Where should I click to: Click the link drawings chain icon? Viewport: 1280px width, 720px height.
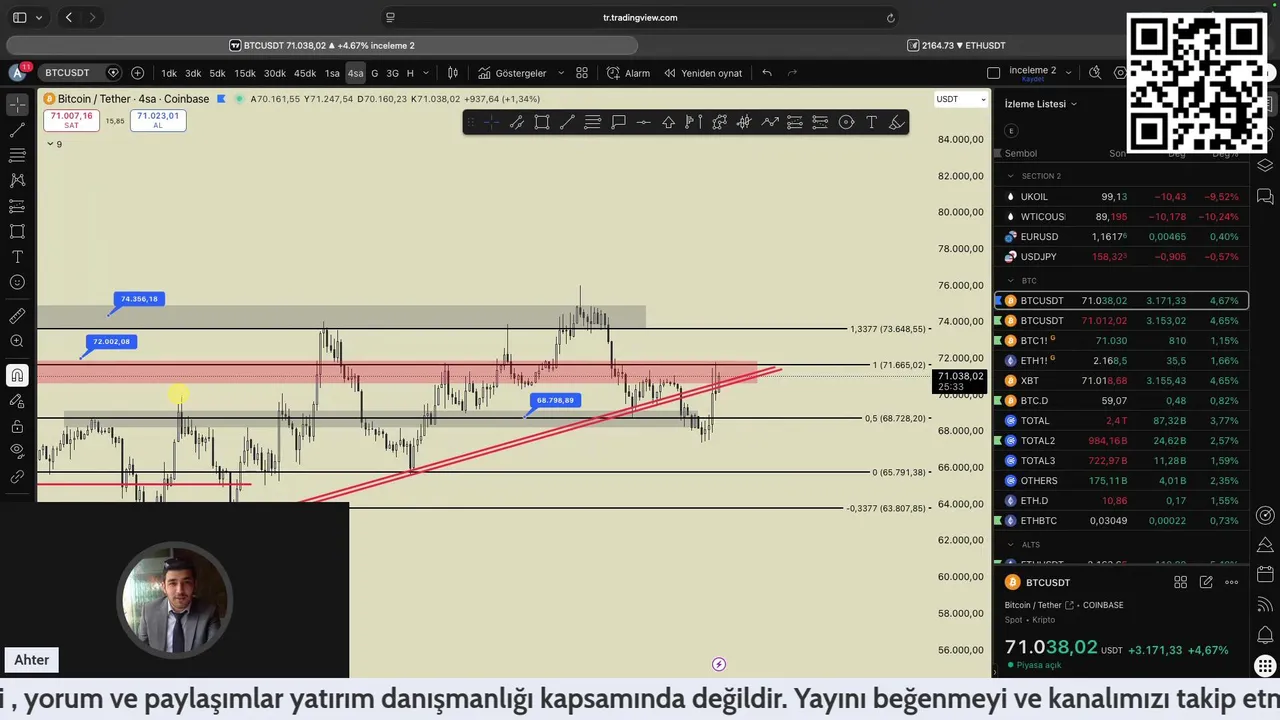tap(17, 477)
